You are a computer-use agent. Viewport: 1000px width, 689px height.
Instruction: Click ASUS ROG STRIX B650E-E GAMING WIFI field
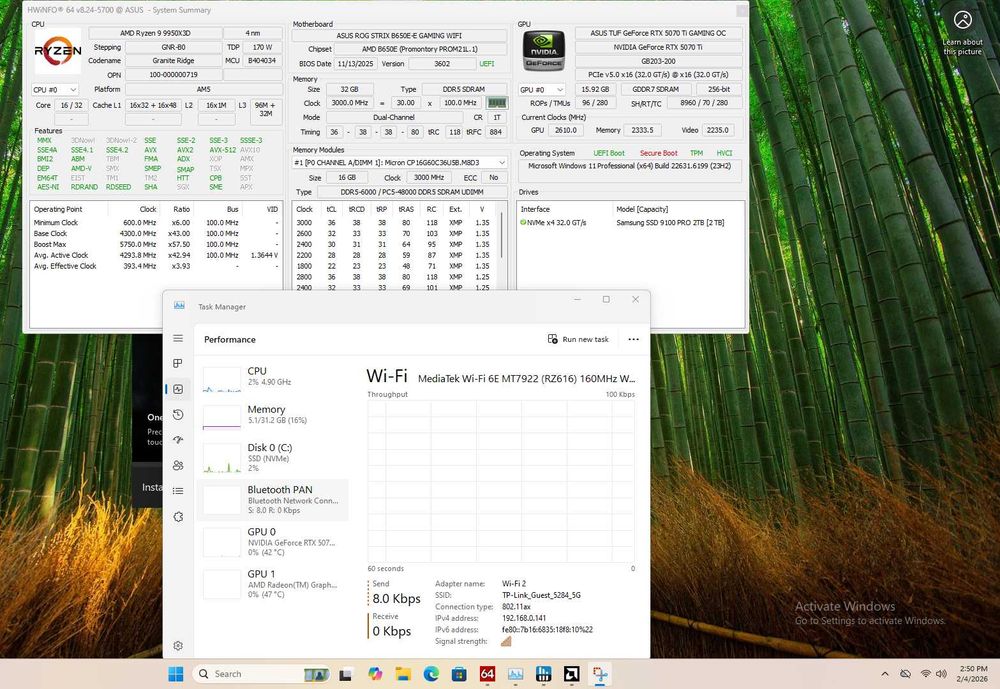pyautogui.click(x=399, y=36)
